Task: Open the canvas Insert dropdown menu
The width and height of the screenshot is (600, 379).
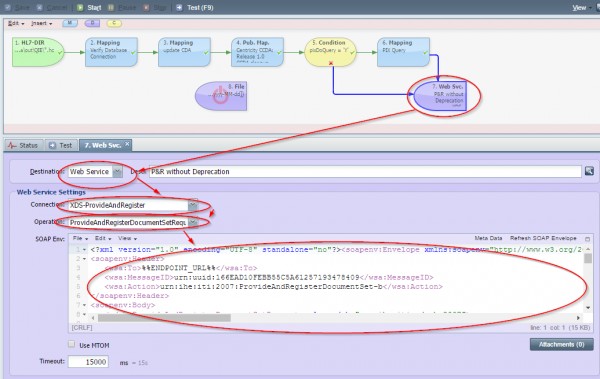Action: (41, 23)
